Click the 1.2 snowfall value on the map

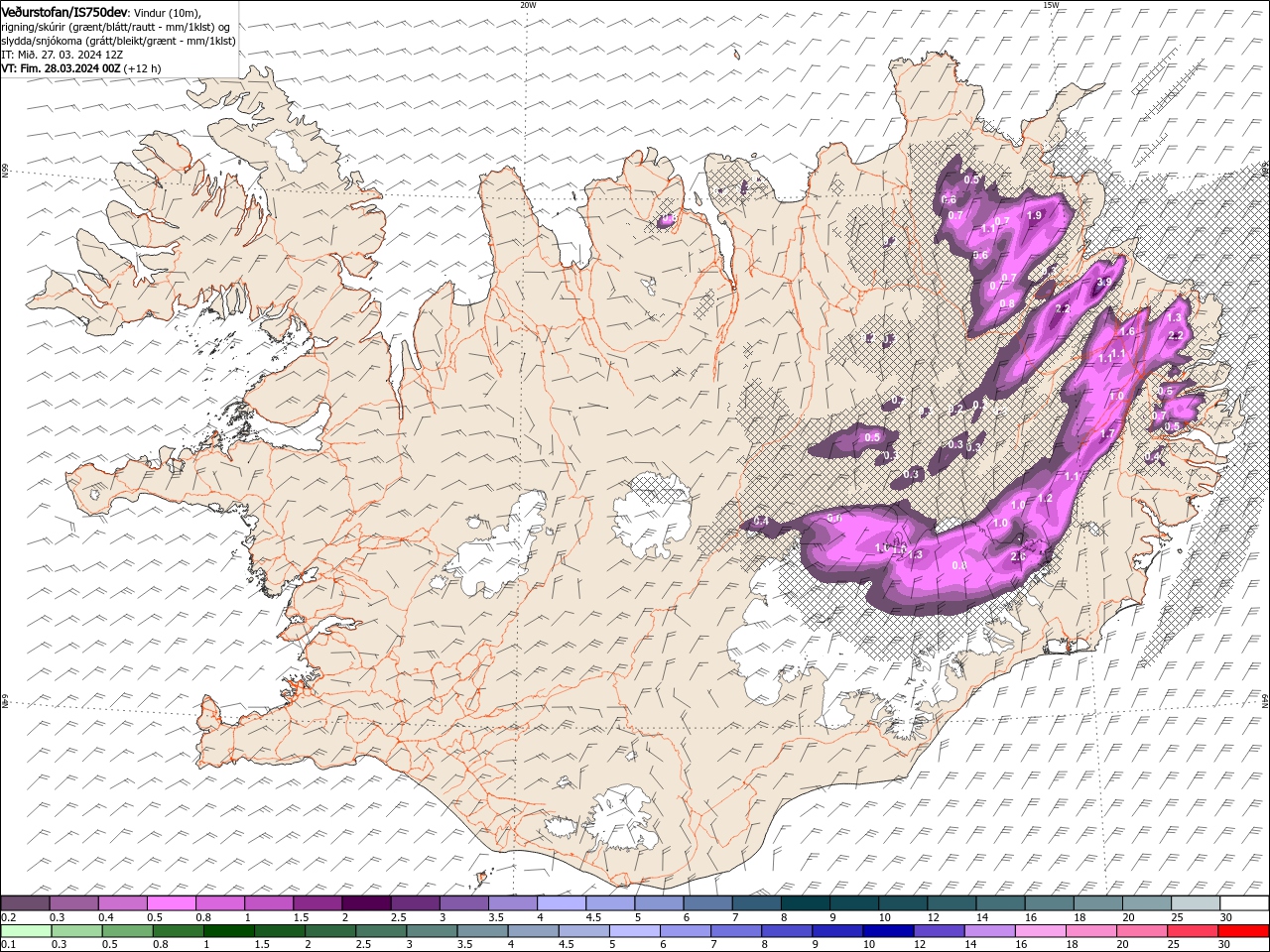tap(1044, 499)
